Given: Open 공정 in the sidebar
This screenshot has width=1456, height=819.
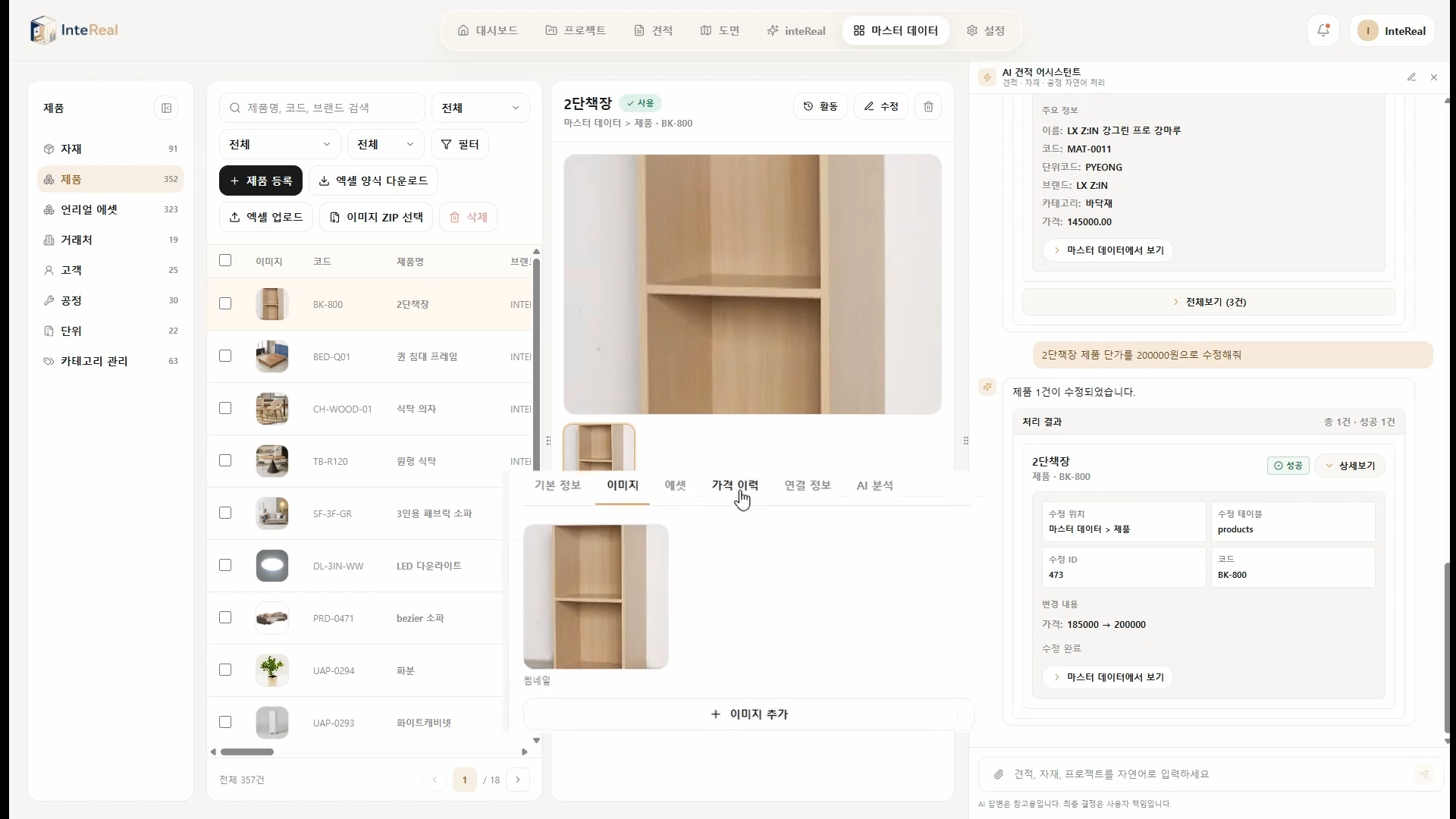Looking at the screenshot, I should point(111,300).
